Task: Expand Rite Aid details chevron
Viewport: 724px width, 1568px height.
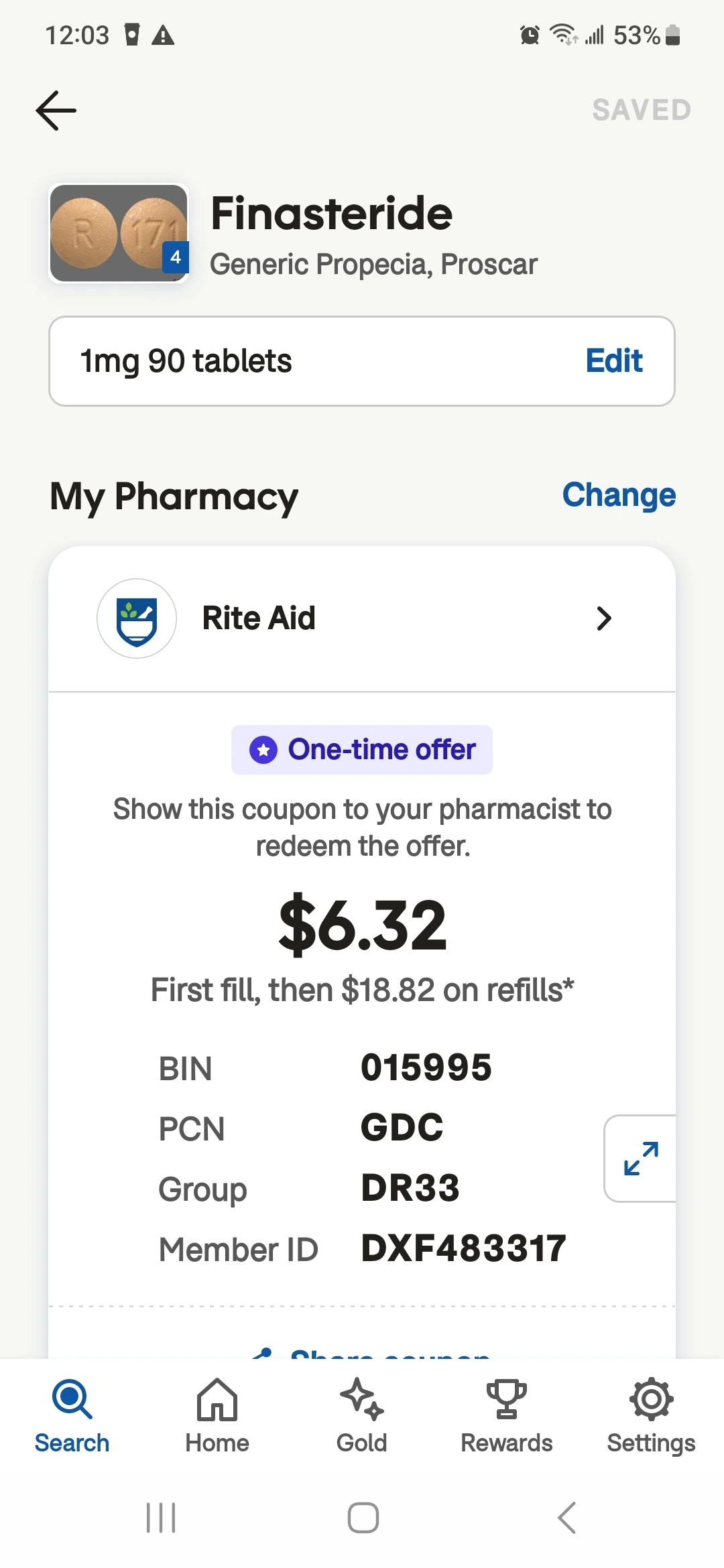Action: 603,618
